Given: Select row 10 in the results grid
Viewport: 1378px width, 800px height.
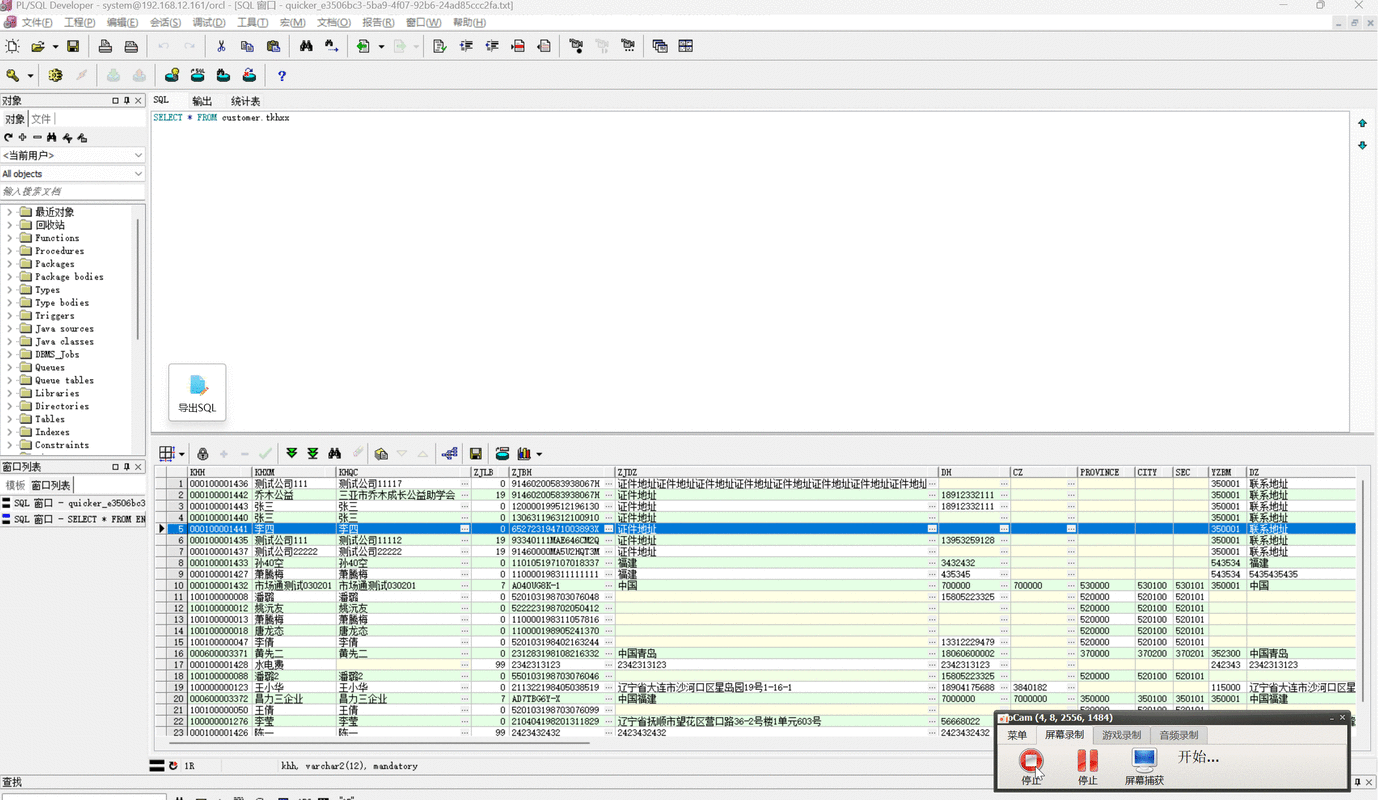Looking at the screenshot, I should [x=178, y=586].
